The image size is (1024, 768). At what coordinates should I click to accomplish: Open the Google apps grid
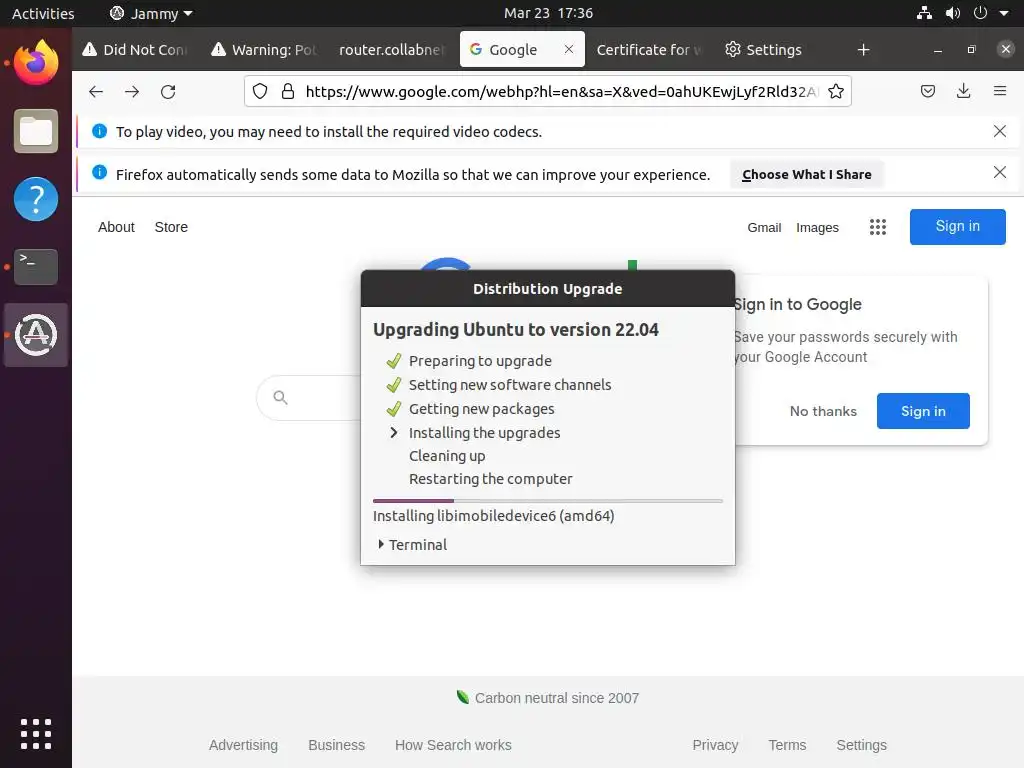878,227
